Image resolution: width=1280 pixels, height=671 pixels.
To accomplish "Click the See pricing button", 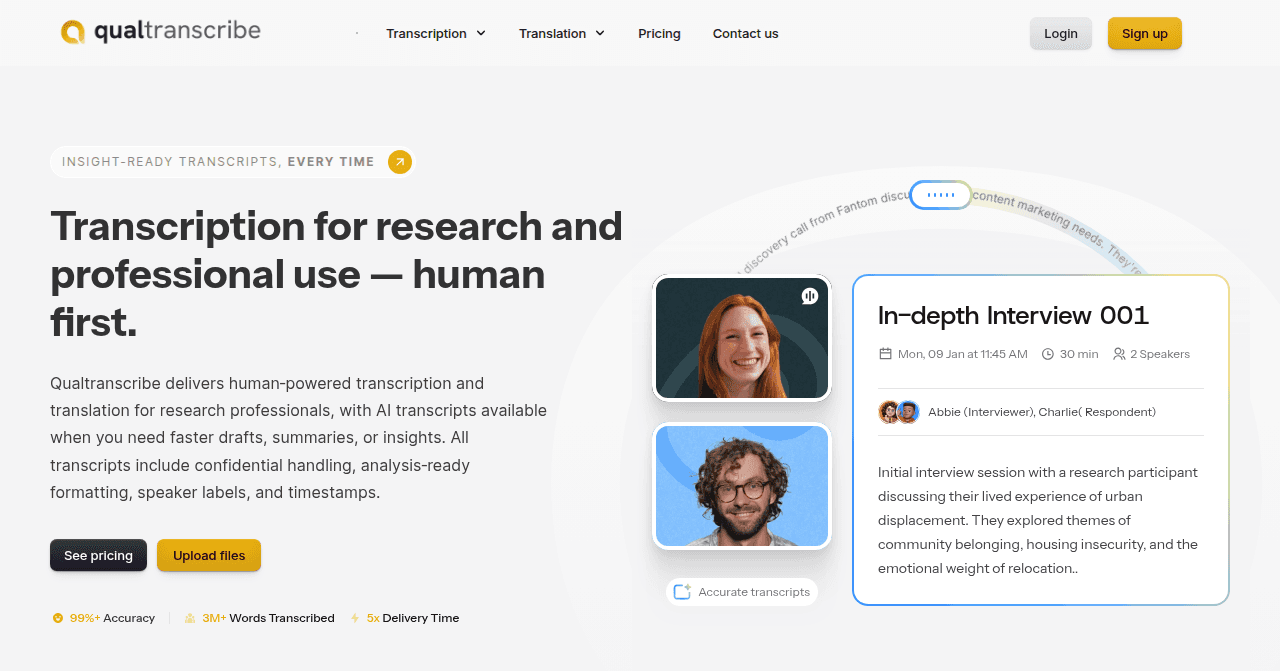I will 98,555.
